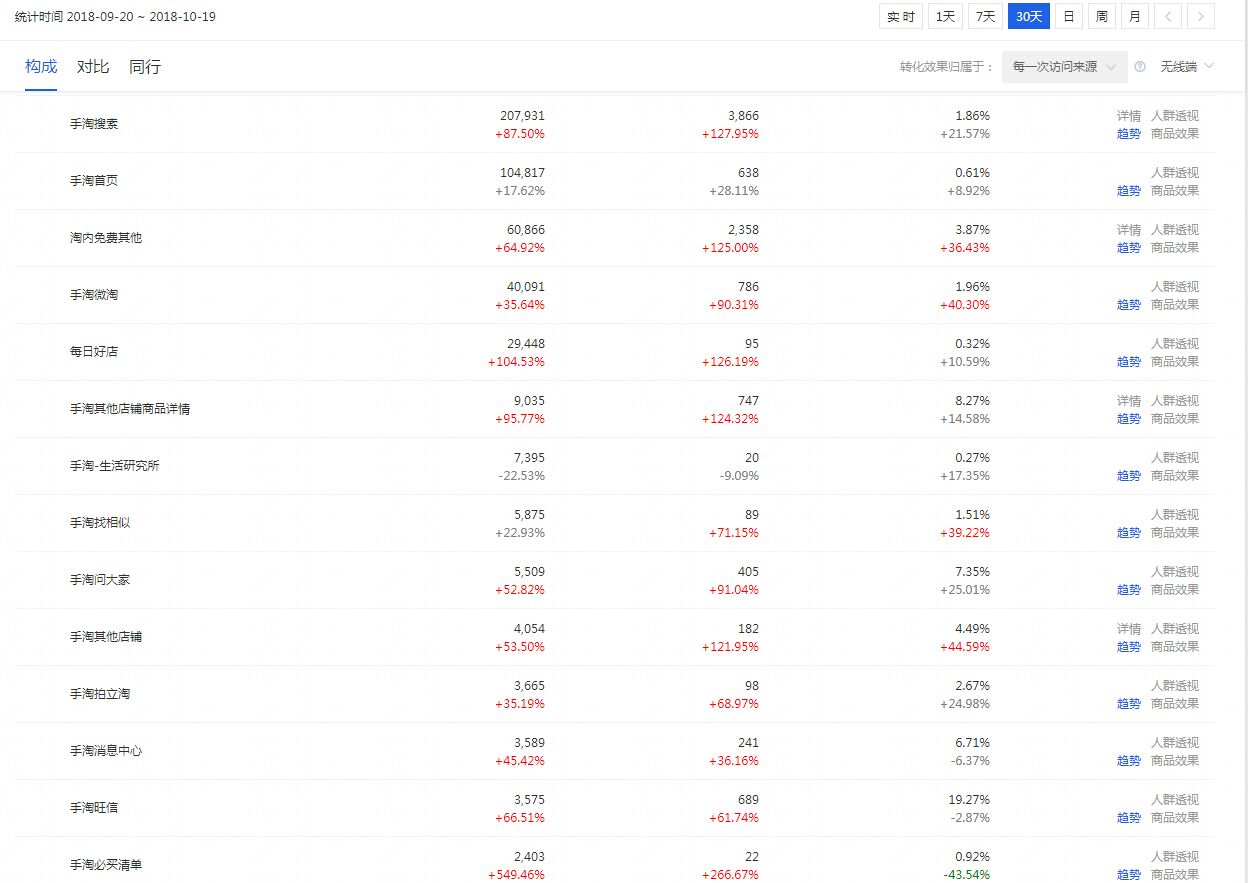Click the 手淘首页 source name

[94, 181]
